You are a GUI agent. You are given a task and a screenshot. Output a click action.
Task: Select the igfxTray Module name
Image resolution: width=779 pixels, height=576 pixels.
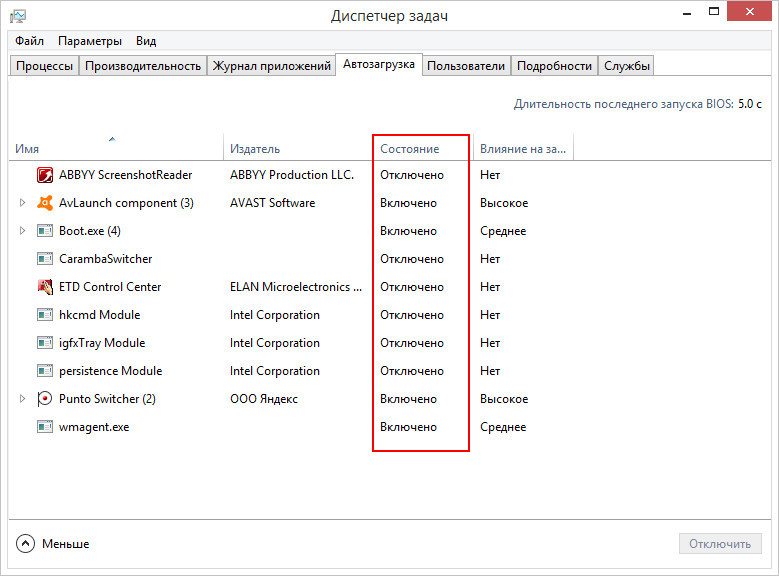point(102,343)
